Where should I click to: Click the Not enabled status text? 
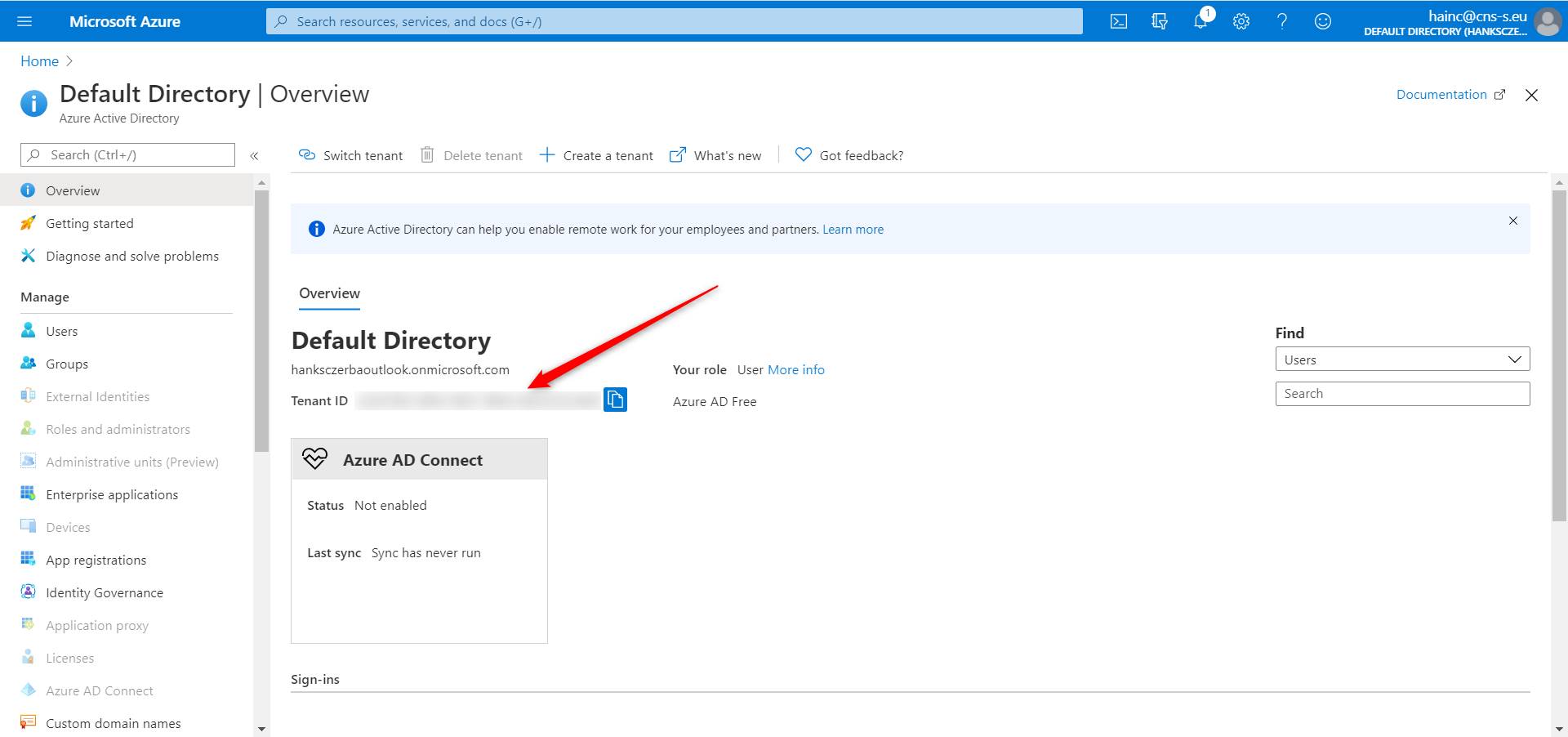point(390,505)
